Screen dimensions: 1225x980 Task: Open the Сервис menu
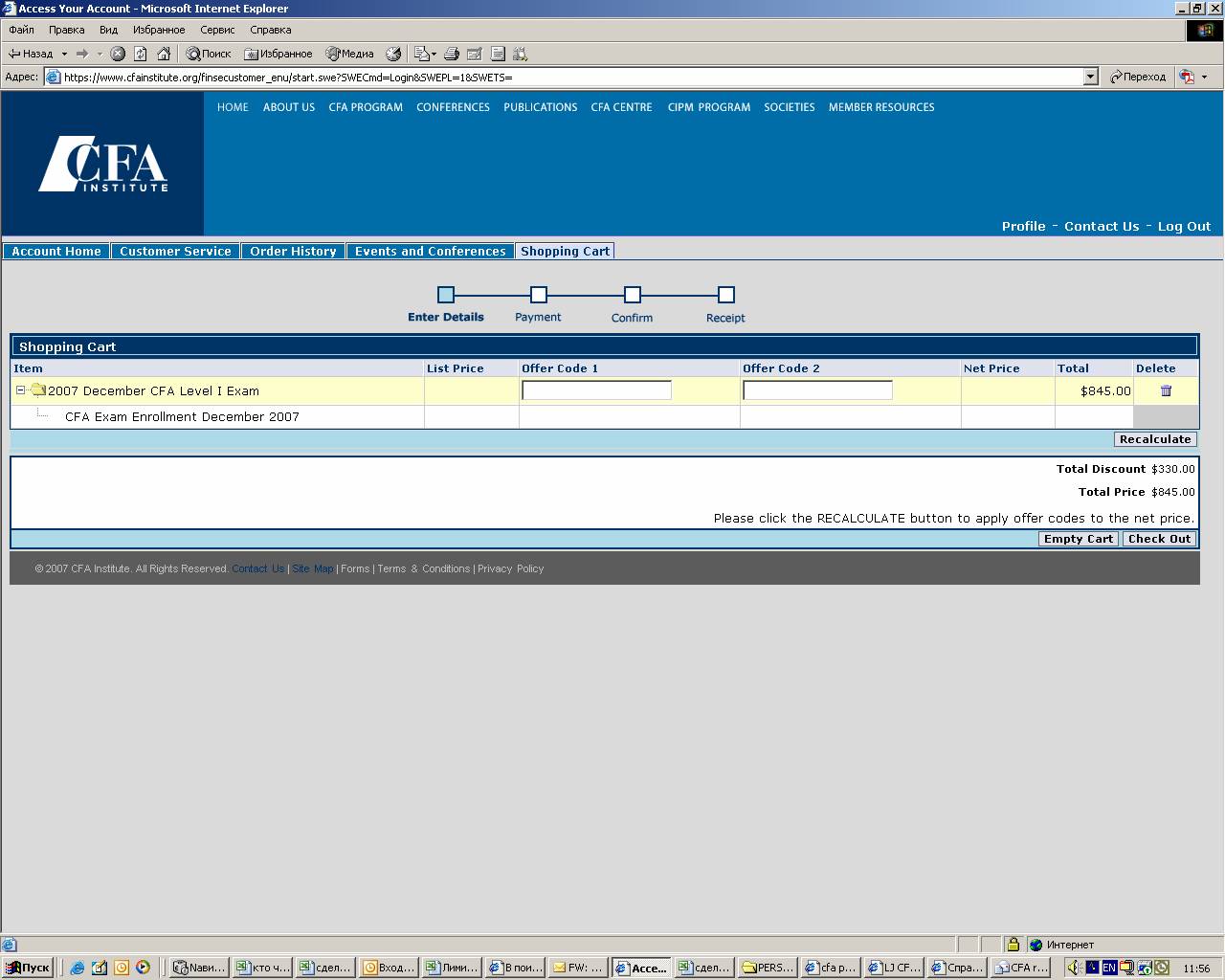tap(217, 30)
